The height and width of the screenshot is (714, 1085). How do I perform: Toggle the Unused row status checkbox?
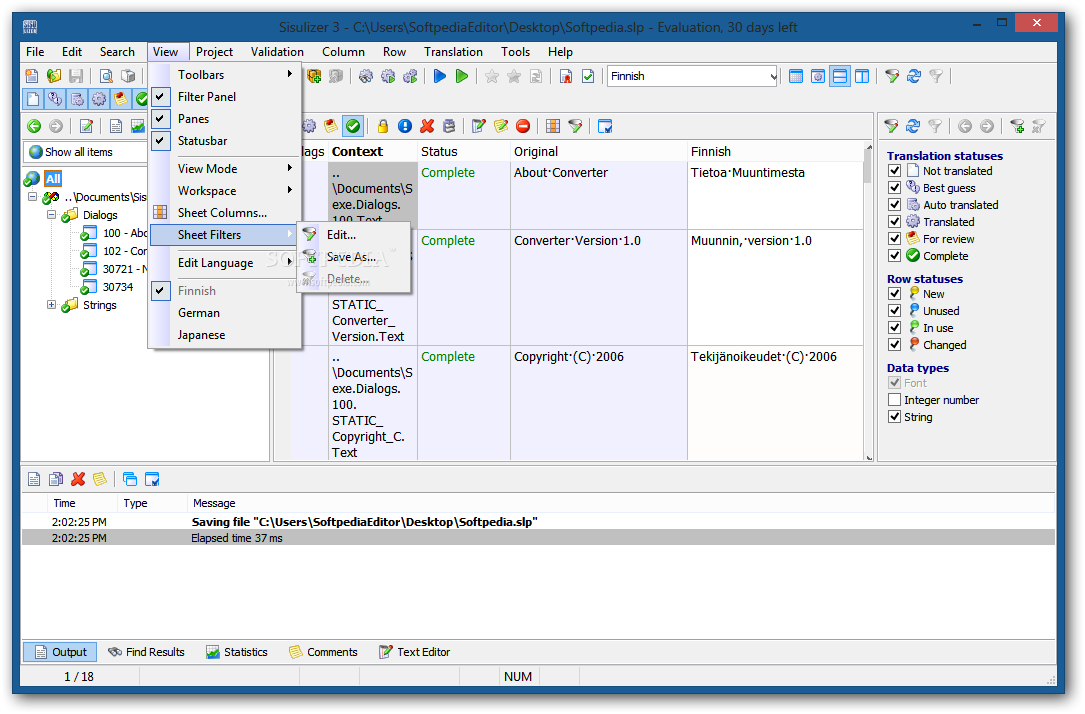[895, 311]
